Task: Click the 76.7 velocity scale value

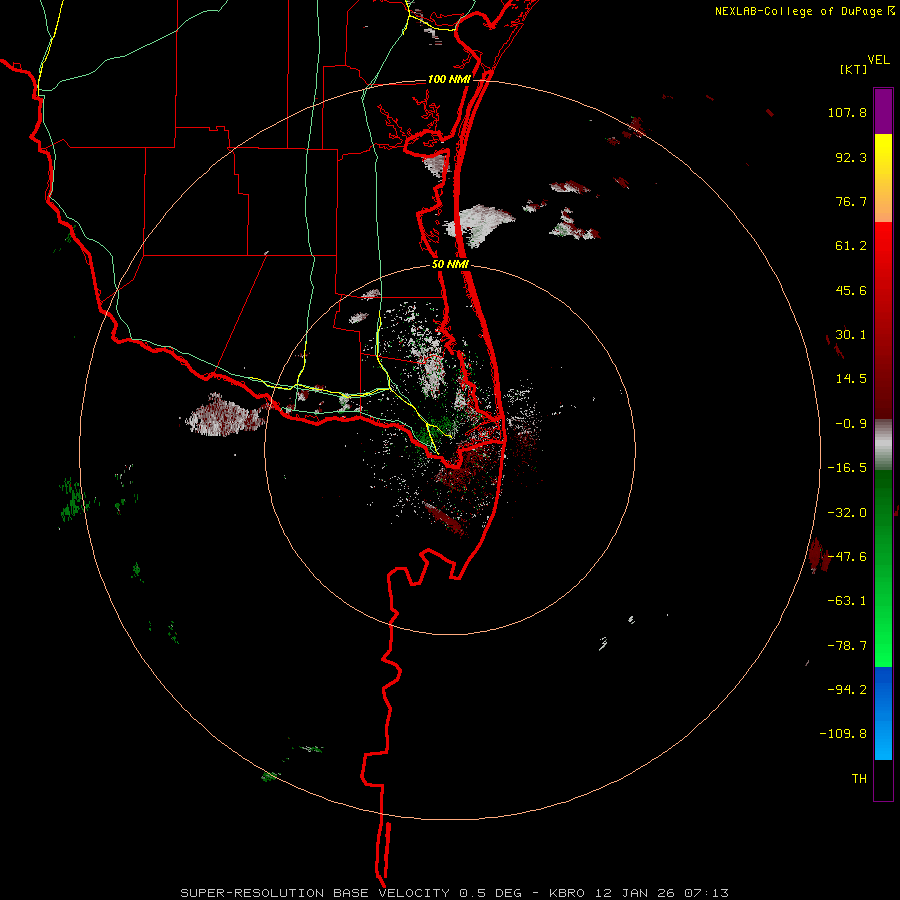Action: [x=851, y=201]
